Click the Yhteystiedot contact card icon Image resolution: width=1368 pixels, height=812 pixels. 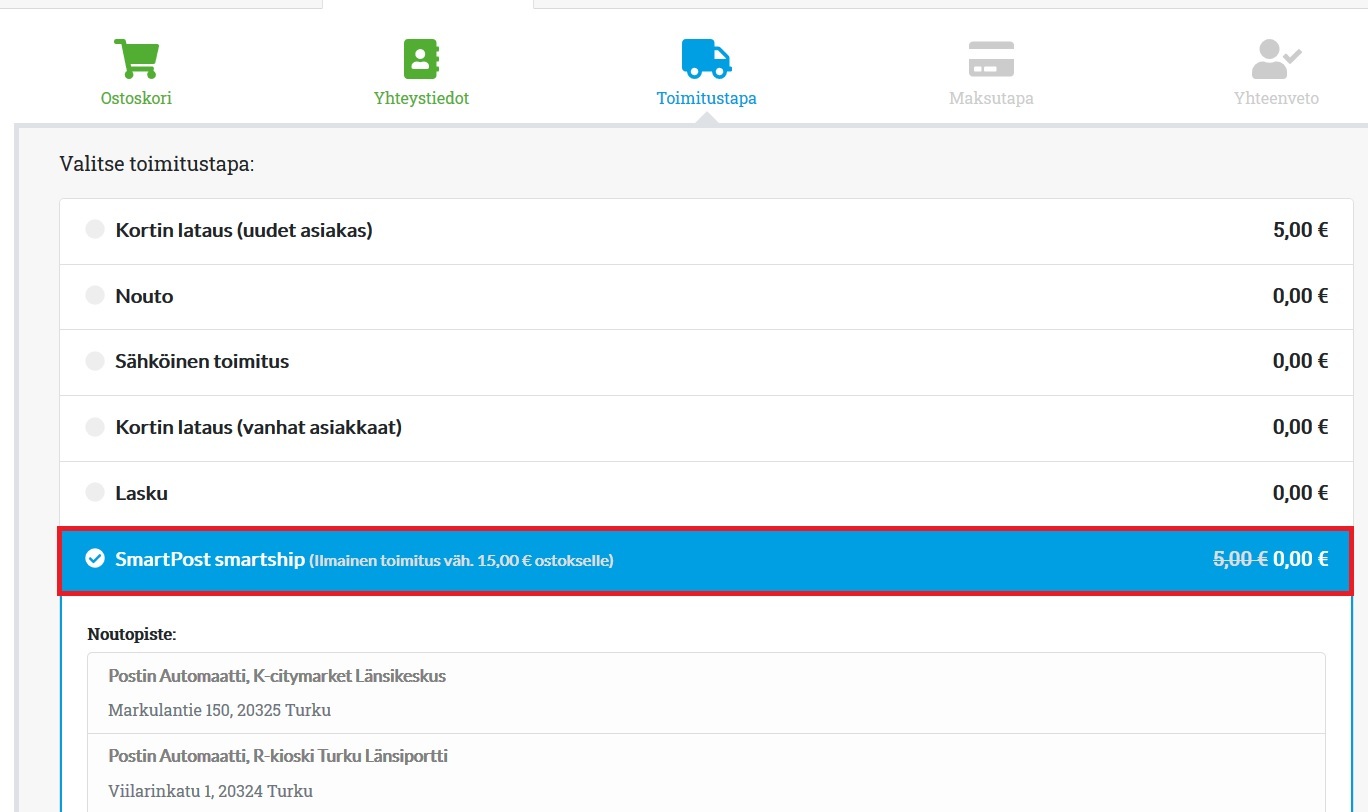coord(421,59)
